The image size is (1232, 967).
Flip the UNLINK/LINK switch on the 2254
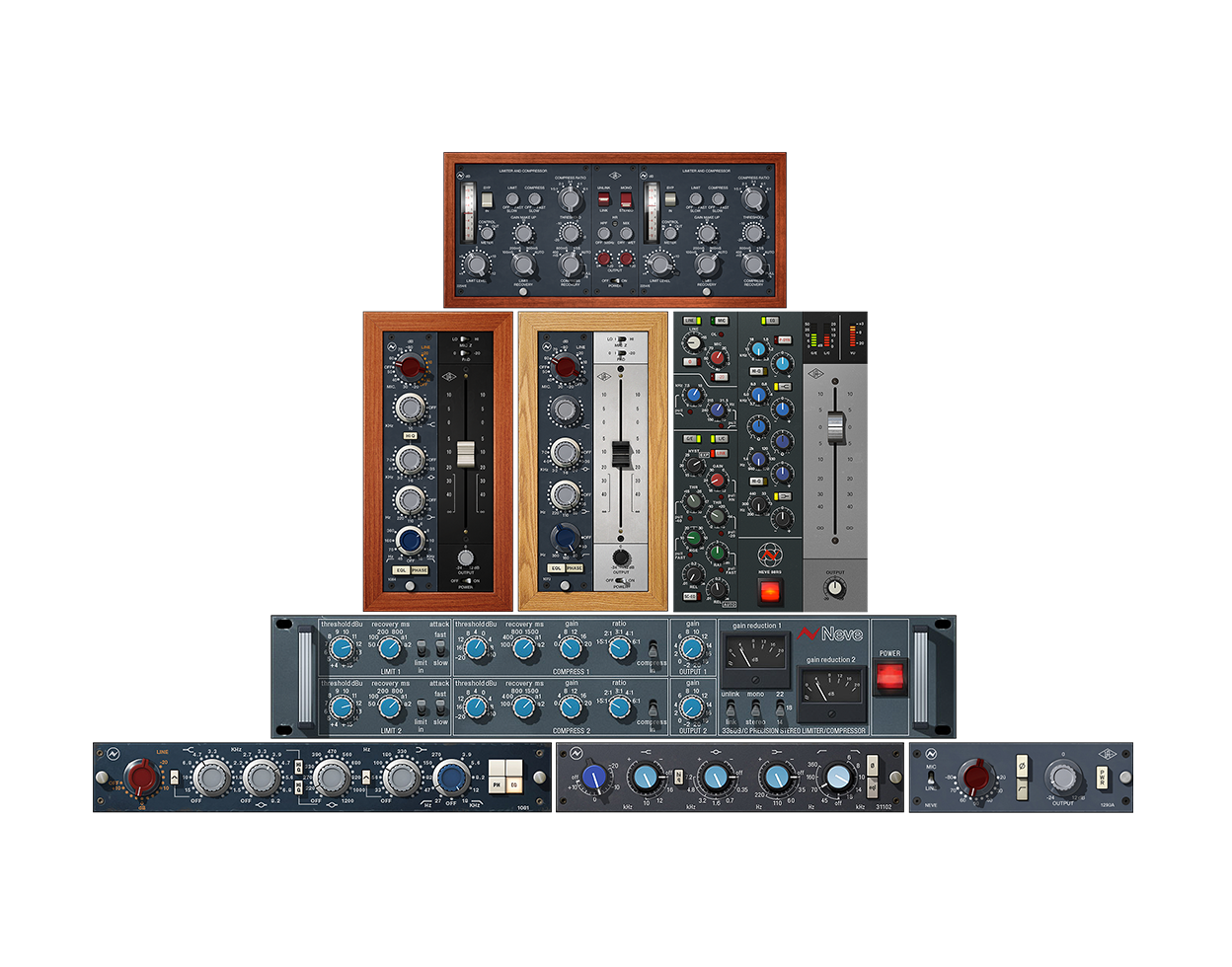pos(604,198)
